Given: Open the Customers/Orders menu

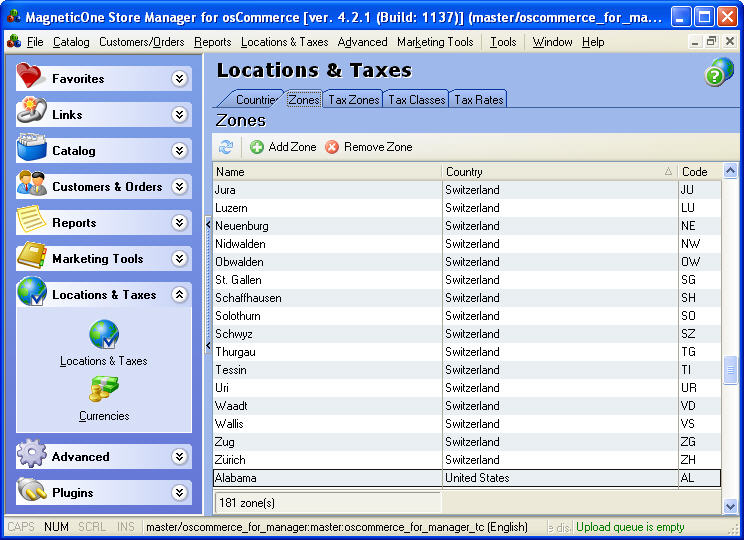Looking at the screenshot, I should (x=141, y=42).
